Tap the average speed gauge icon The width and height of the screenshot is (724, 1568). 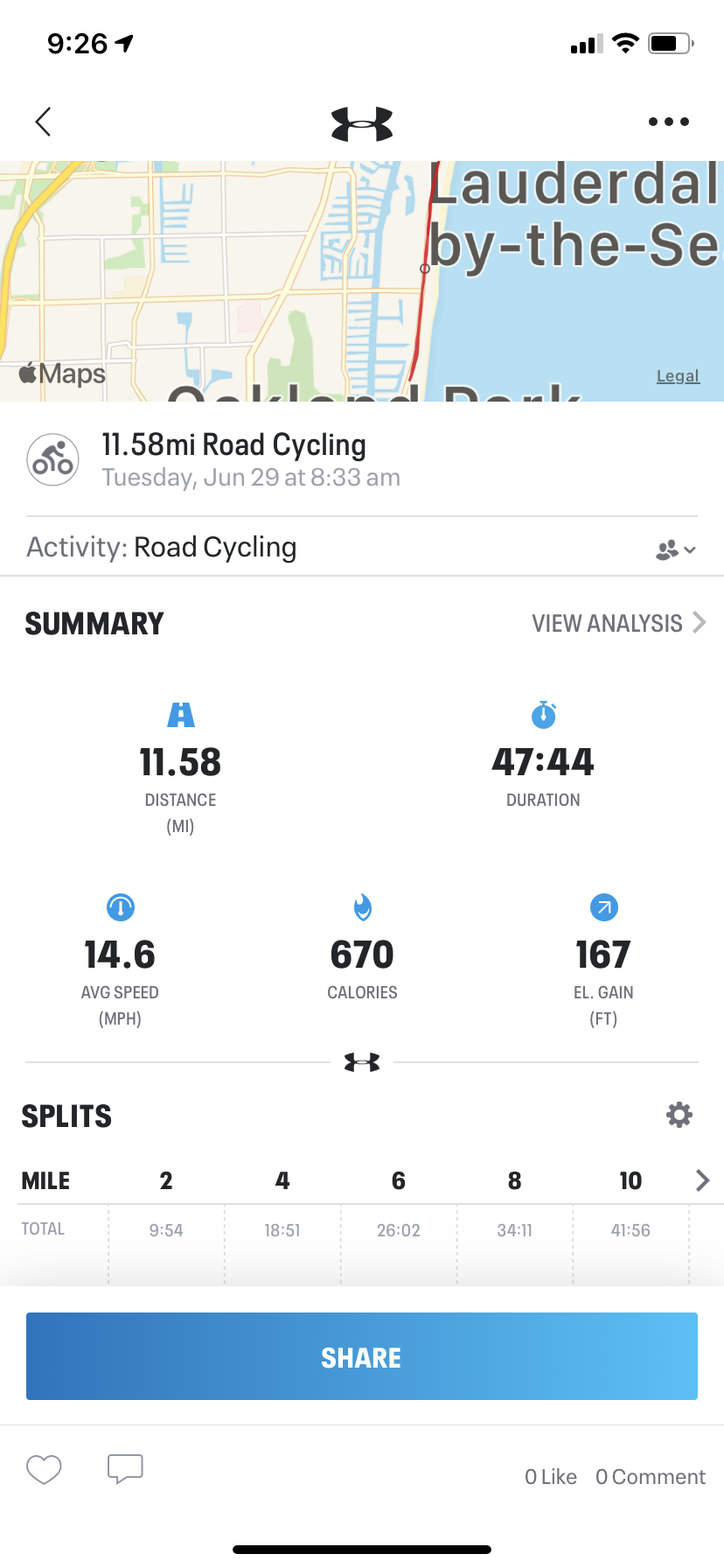tap(121, 907)
